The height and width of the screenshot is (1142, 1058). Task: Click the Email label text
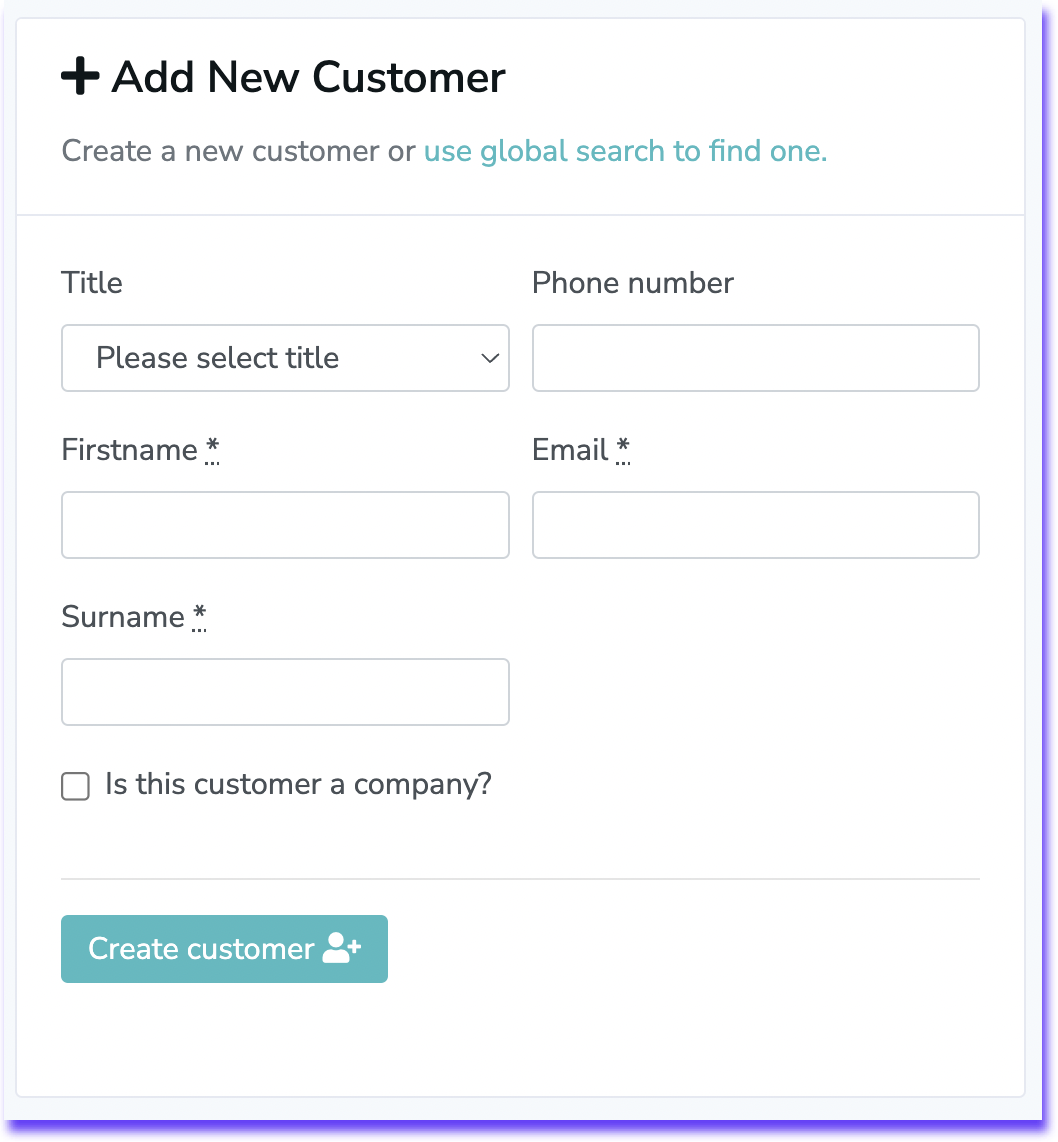(570, 449)
